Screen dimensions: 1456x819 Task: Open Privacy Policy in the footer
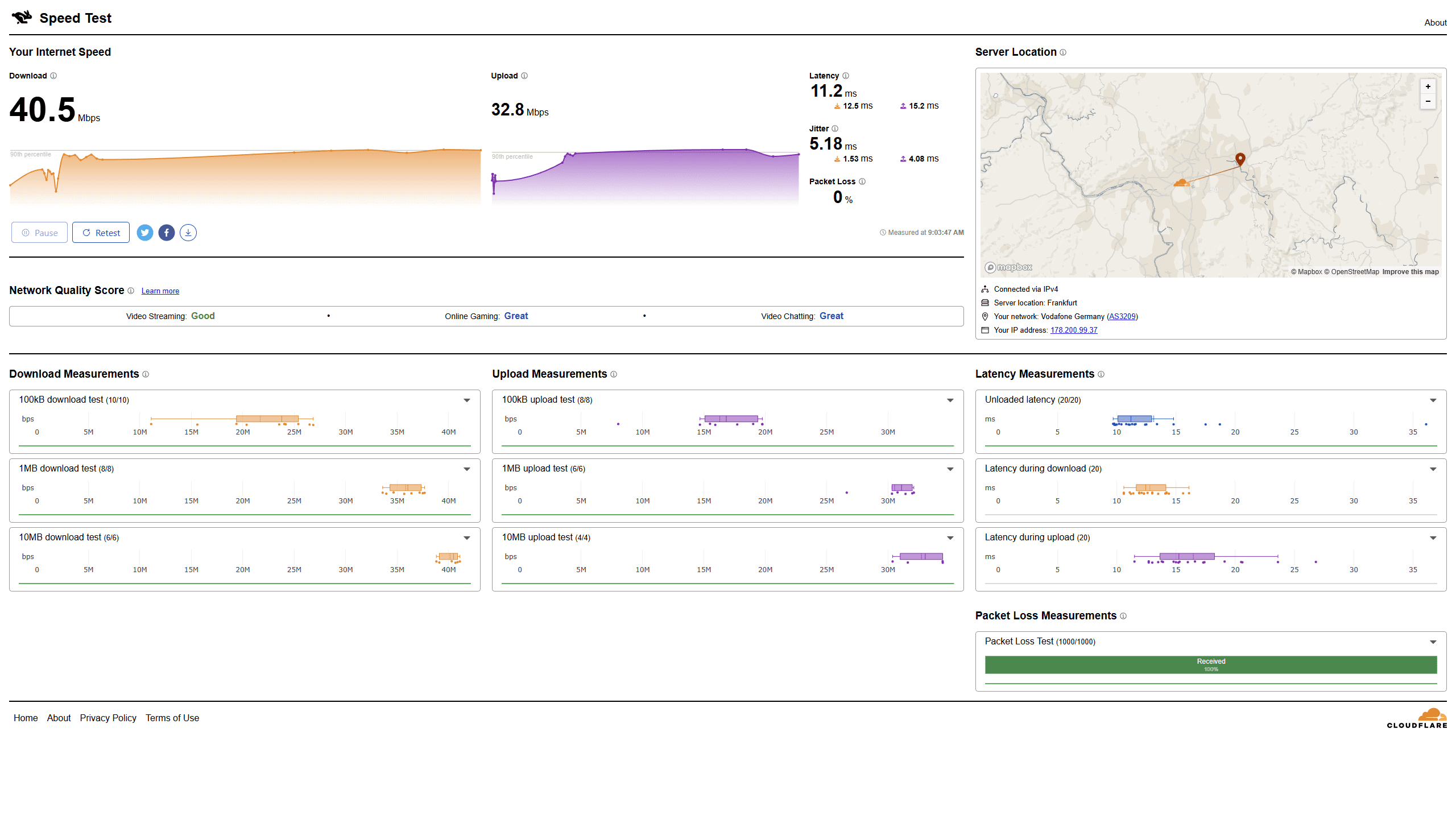(x=108, y=718)
